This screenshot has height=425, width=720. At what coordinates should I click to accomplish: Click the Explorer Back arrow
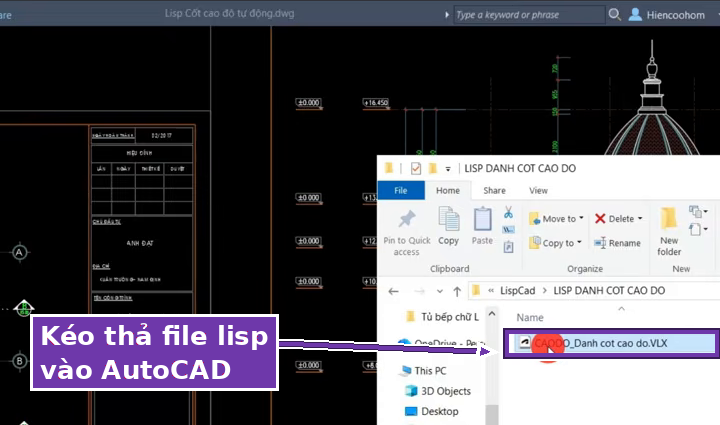click(394, 291)
